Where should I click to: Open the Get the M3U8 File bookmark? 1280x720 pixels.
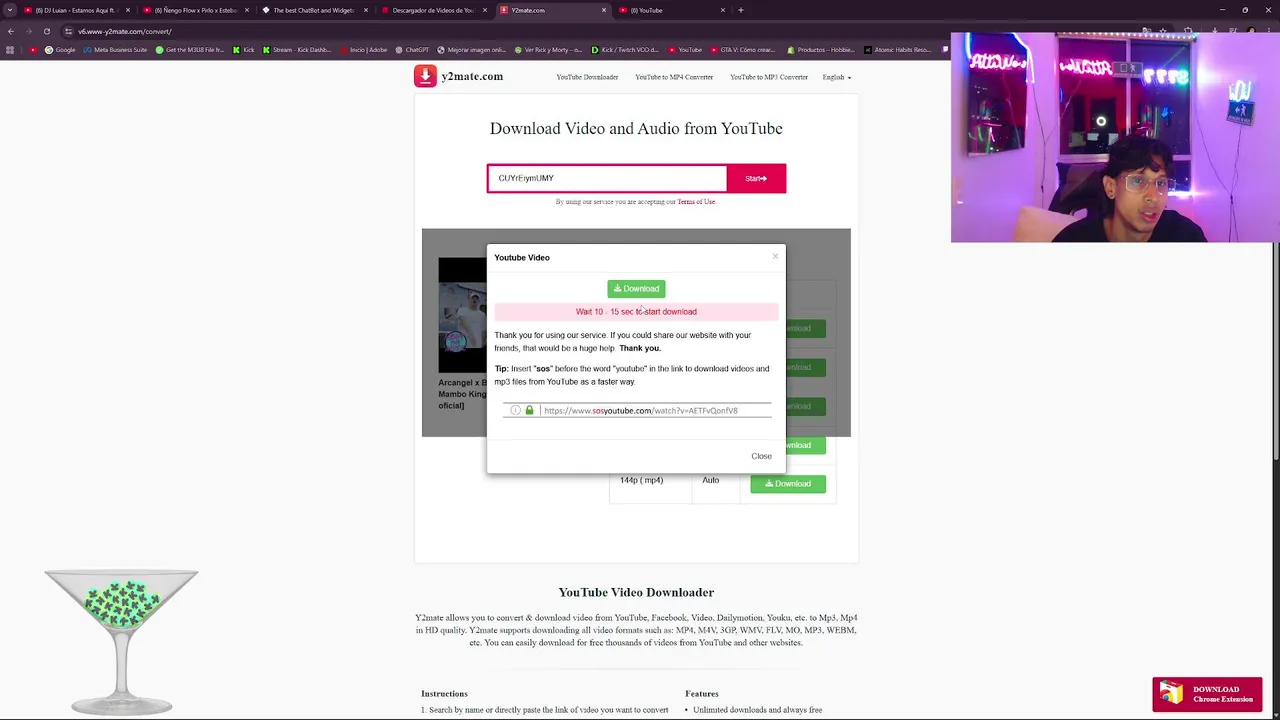(x=190, y=50)
